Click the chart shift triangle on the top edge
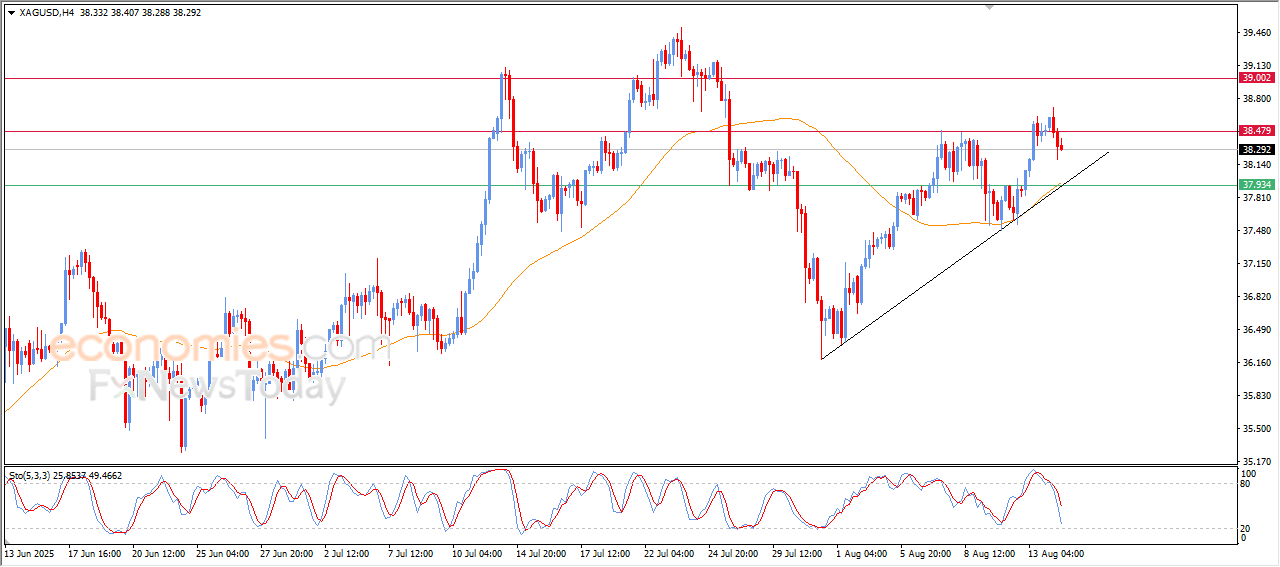The image size is (1280, 567). pyautogui.click(x=990, y=6)
